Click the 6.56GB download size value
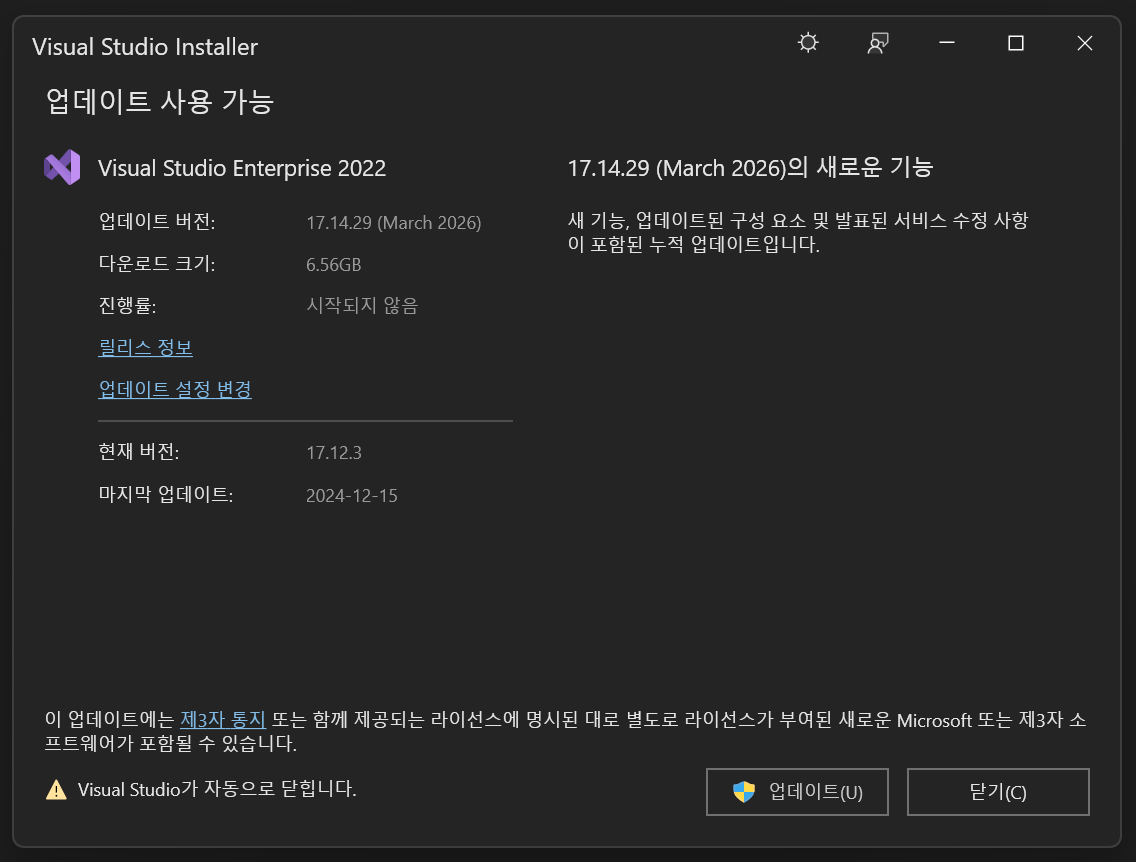 333,264
